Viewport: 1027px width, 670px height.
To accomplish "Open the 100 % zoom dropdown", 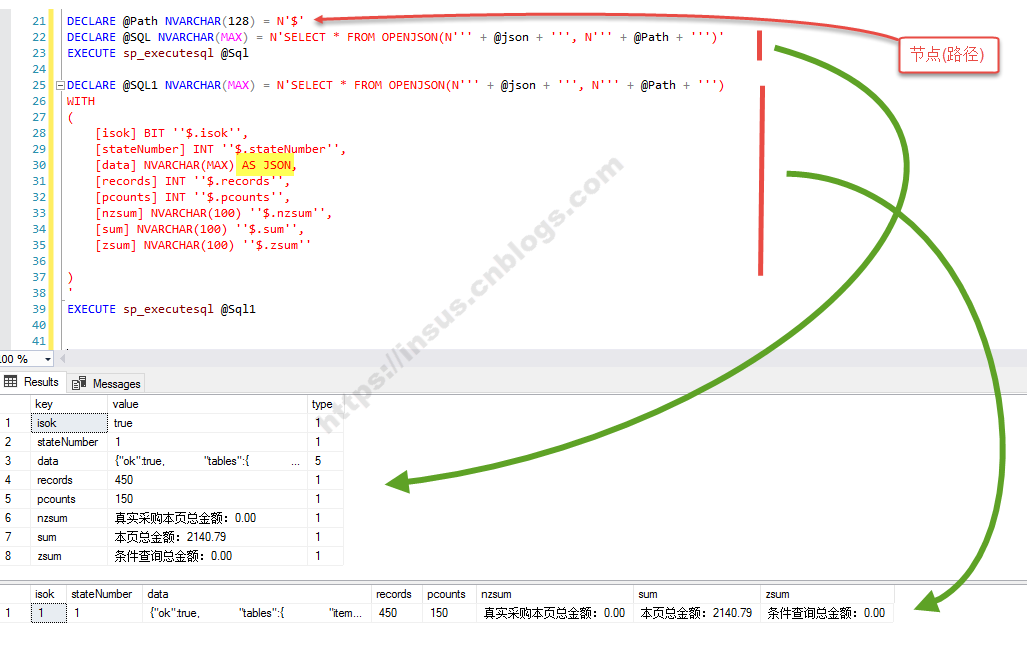I will (47, 359).
